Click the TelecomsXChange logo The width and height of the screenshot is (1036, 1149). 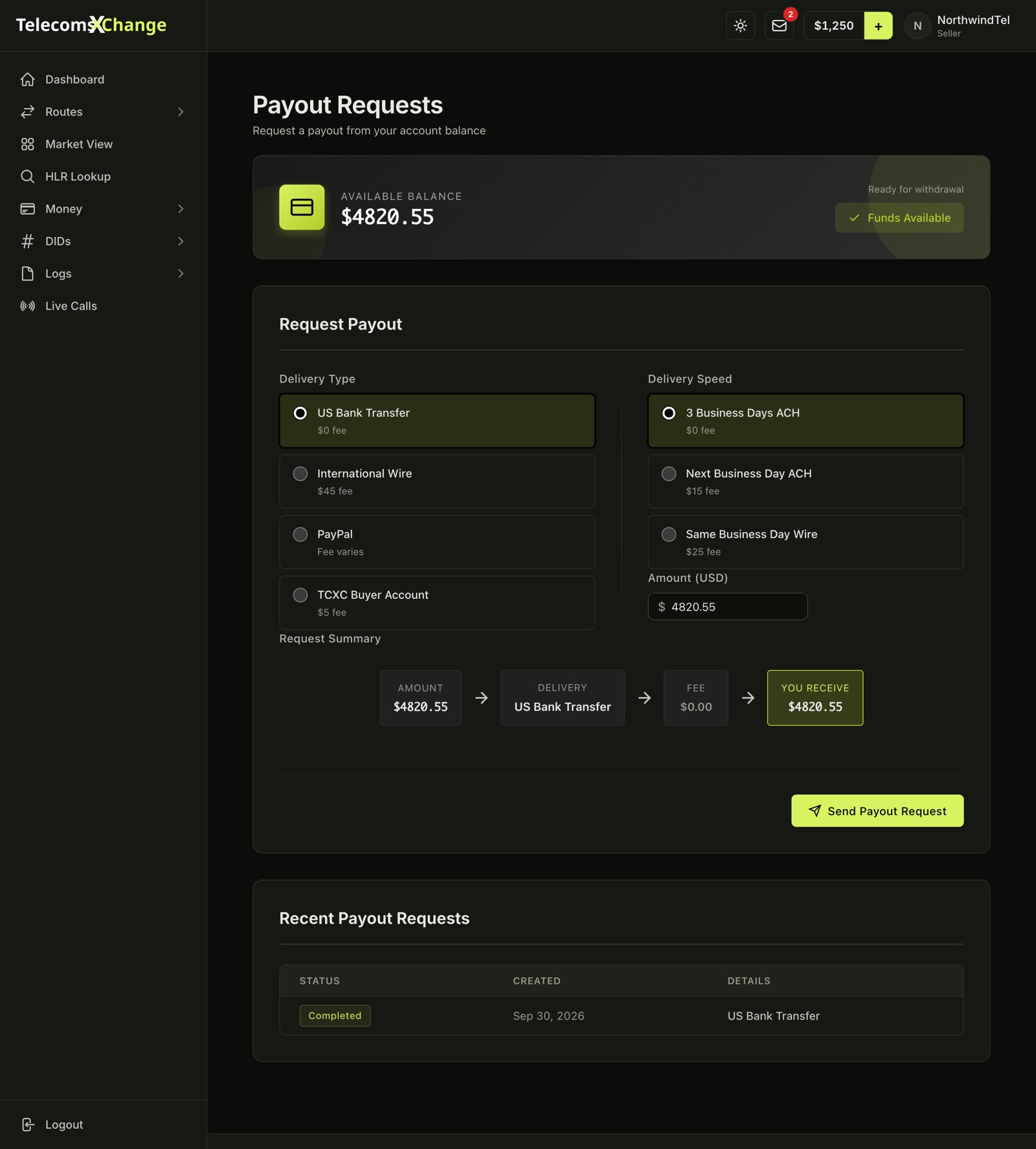pyautogui.click(x=91, y=25)
